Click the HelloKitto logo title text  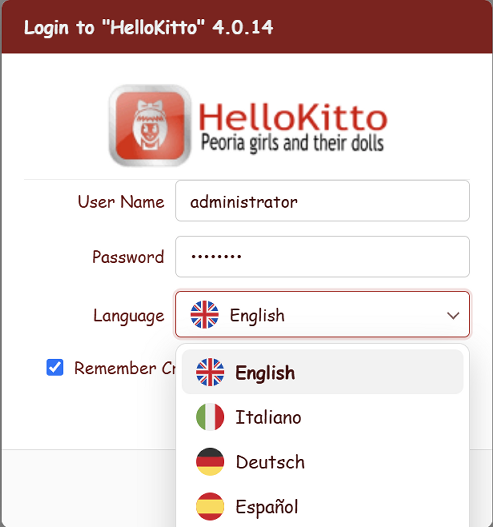293,117
